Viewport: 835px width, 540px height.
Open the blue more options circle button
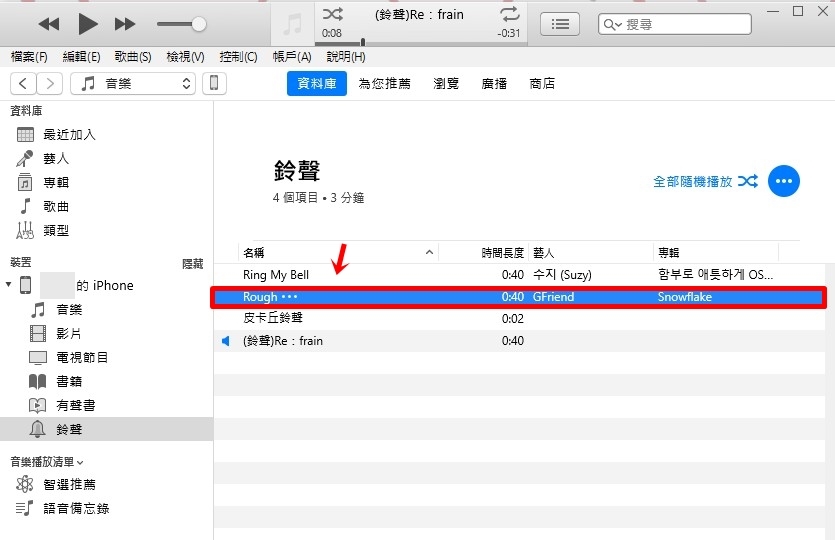pyautogui.click(x=783, y=181)
